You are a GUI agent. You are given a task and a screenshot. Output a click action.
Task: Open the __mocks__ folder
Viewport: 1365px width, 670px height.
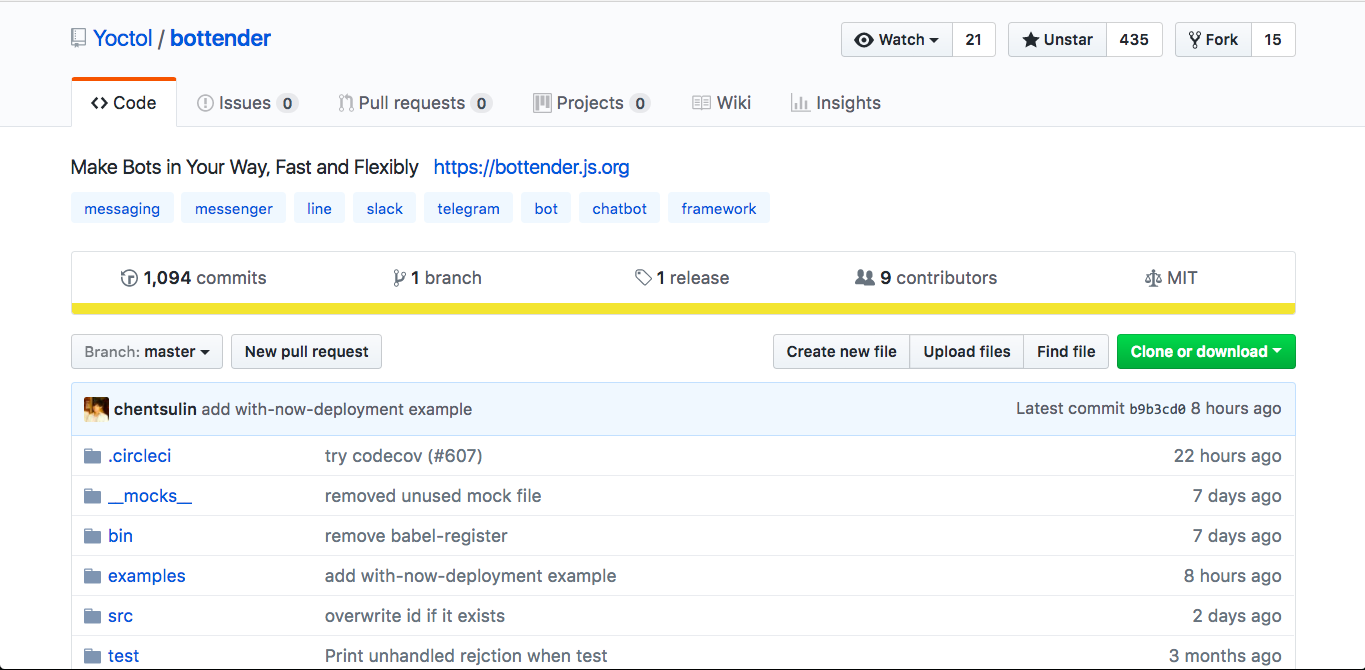point(150,496)
